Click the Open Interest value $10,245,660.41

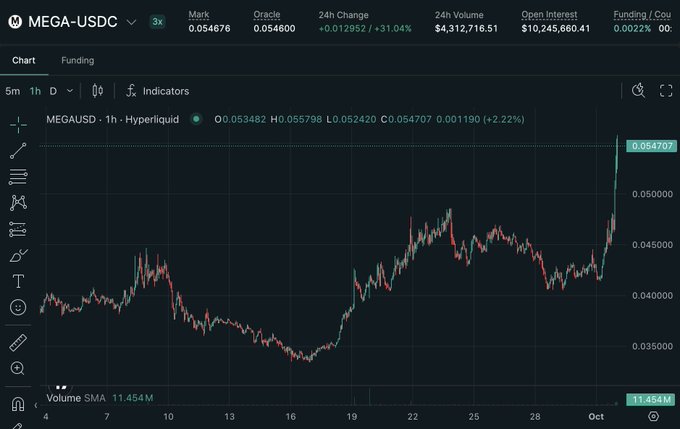tap(556, 29)
